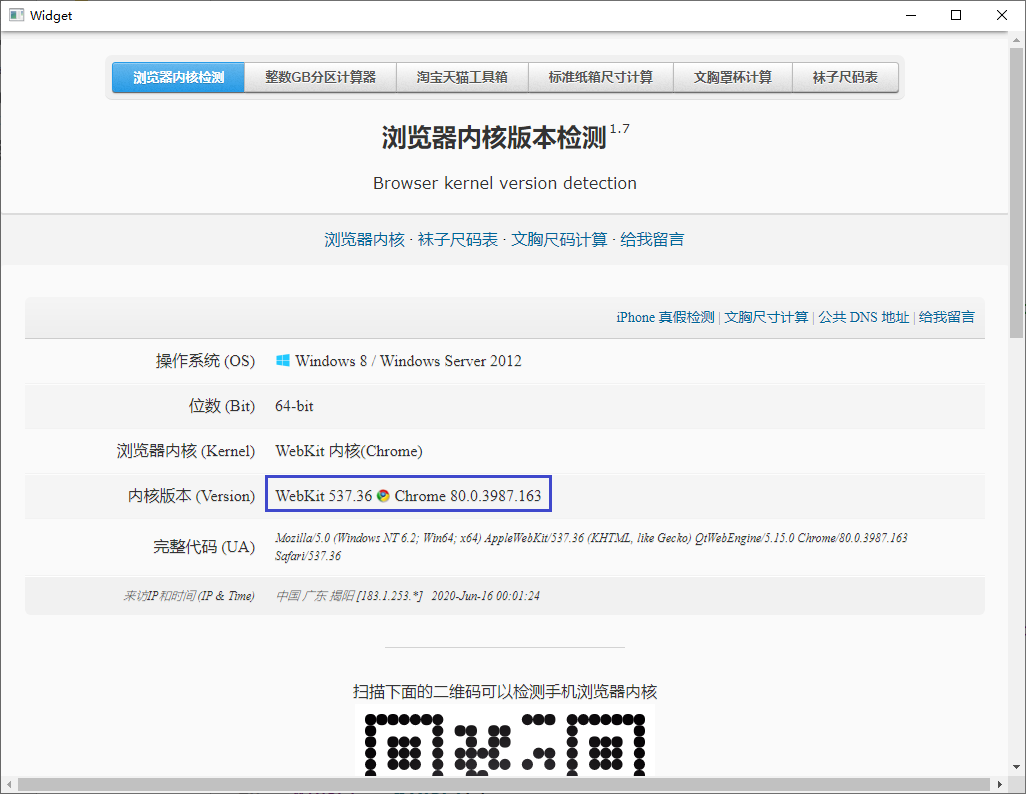Click the 文胸尺寸计算 link
This screenshot has height=794, width=1026.
coord(765,317)
